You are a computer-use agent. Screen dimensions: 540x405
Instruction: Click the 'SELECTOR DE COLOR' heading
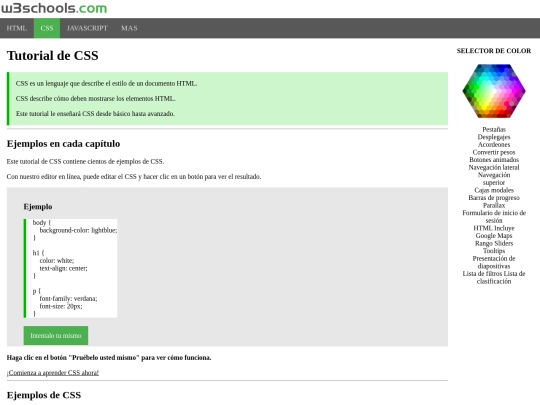(494, 51)
